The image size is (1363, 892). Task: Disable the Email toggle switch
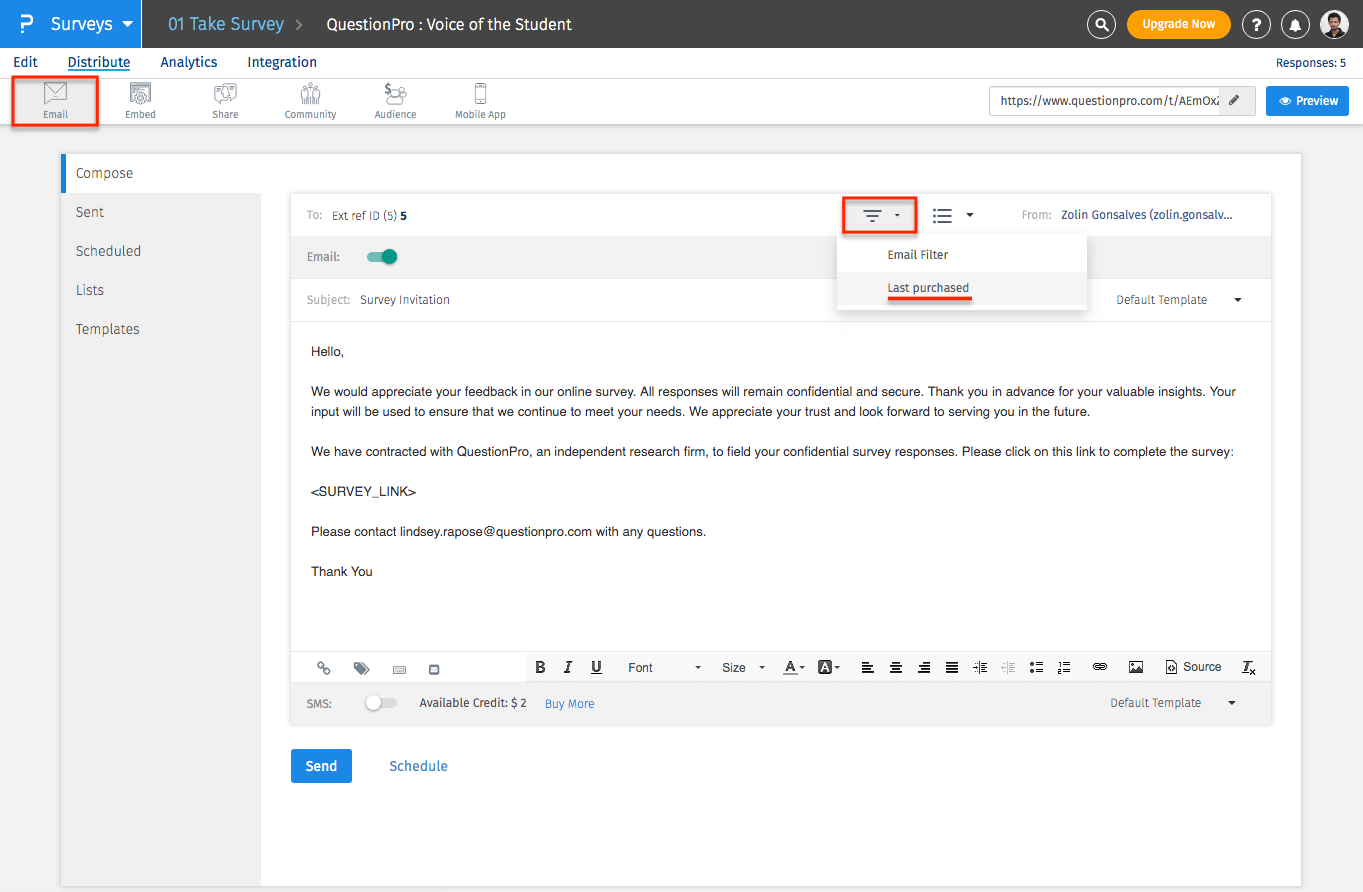point(382,257)
